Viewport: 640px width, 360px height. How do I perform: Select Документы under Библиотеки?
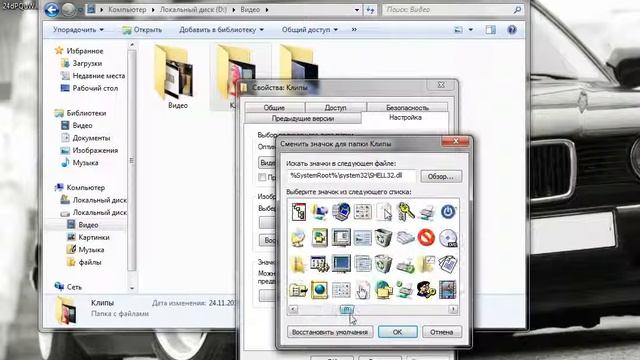click(91, 138)
